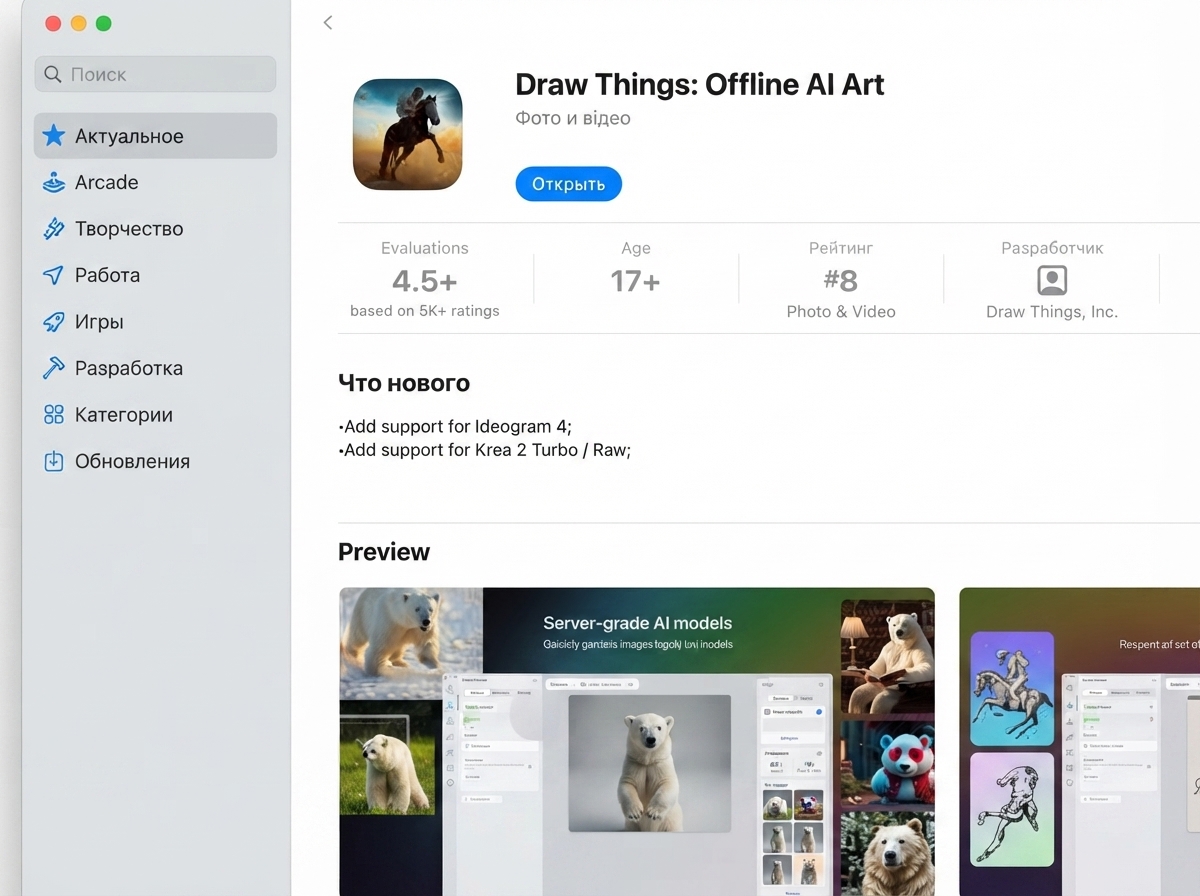
Task: Click the Draw Things: Offline AI Art title
Action: (x=700, y=85)
